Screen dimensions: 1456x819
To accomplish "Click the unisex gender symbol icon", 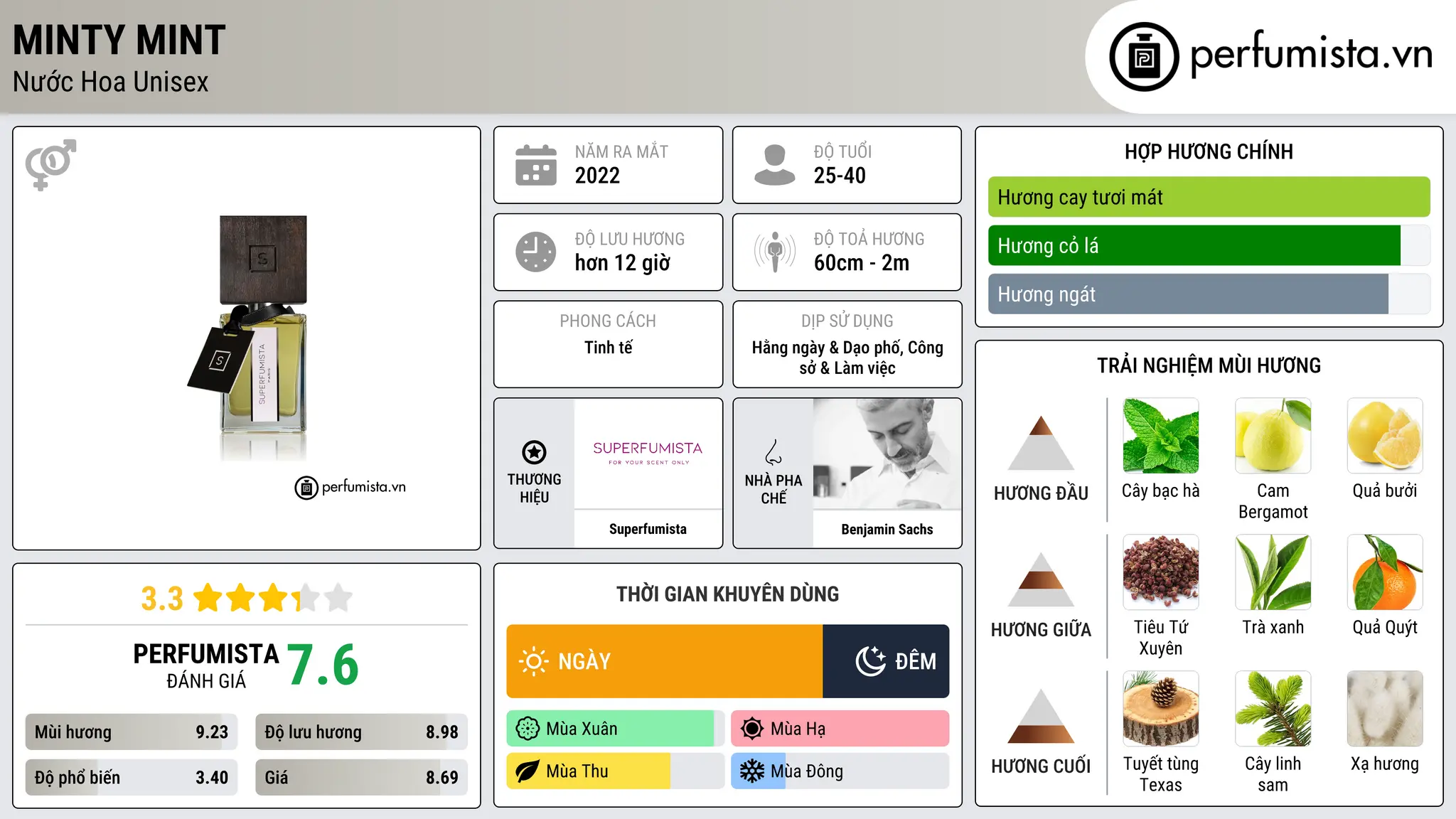I will pos(50,165).
